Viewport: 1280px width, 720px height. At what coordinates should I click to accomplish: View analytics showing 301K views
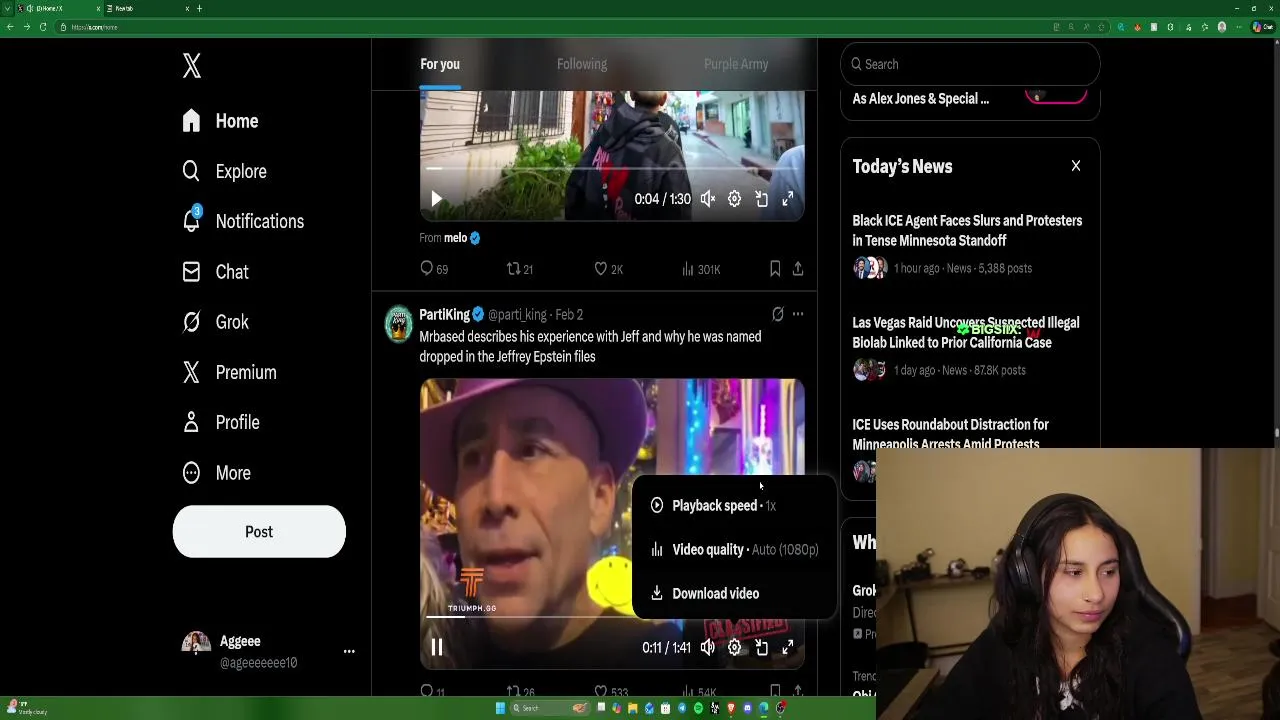tap(700, 269)
